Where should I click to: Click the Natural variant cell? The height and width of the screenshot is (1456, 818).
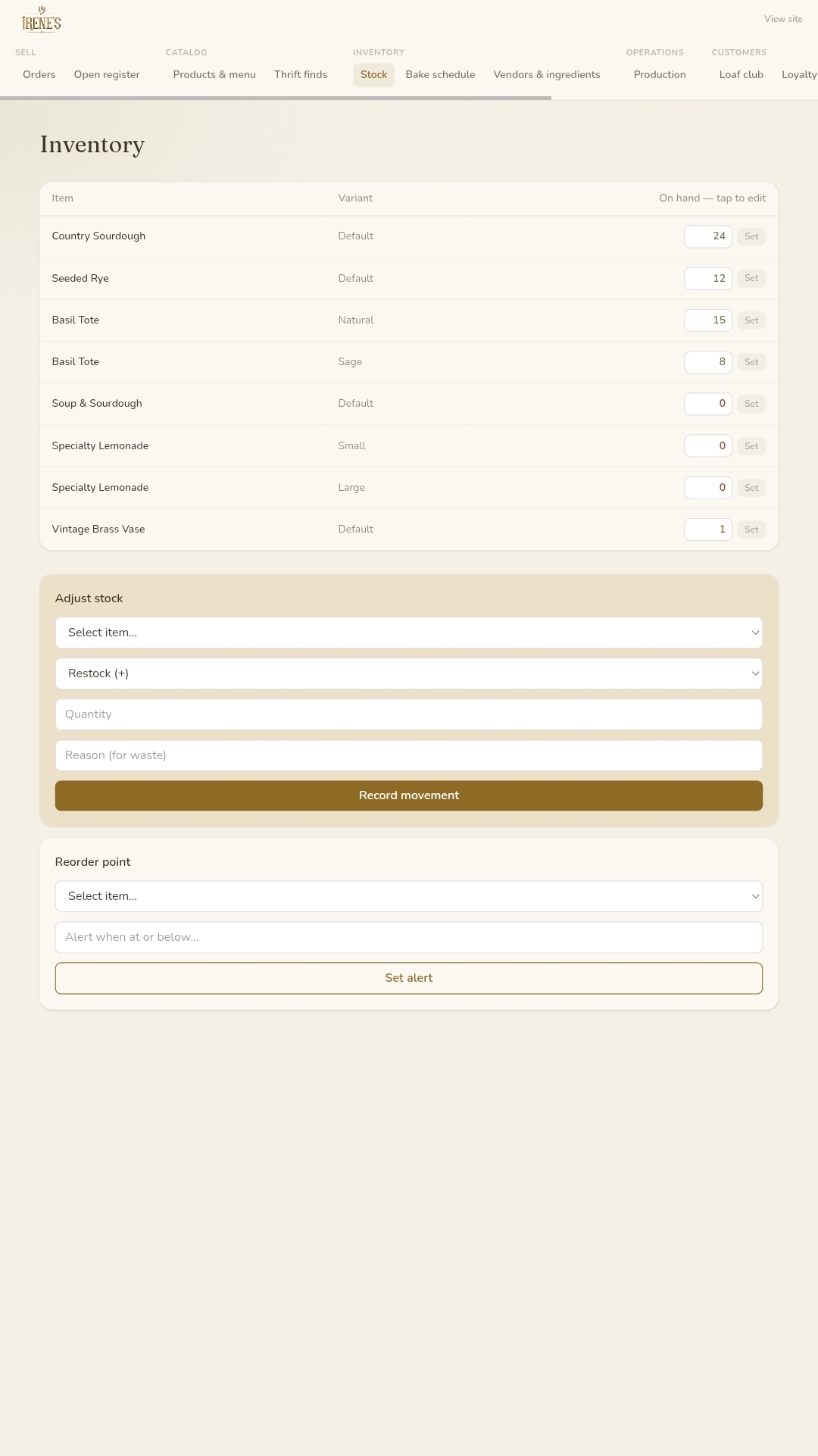[356, 320]
